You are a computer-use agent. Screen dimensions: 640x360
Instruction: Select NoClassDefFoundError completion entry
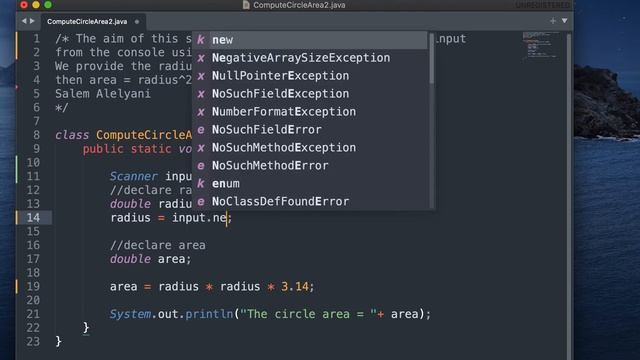tap(310, 202)
